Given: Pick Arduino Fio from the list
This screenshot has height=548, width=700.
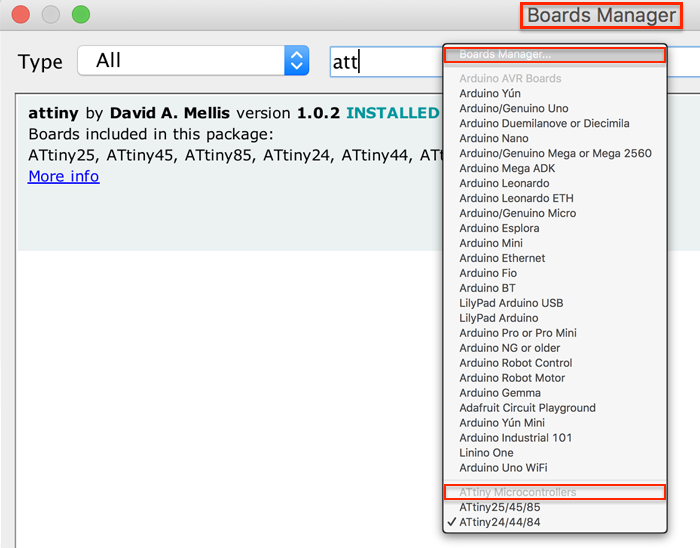Looking at the screenshot, I should (555, 273).
